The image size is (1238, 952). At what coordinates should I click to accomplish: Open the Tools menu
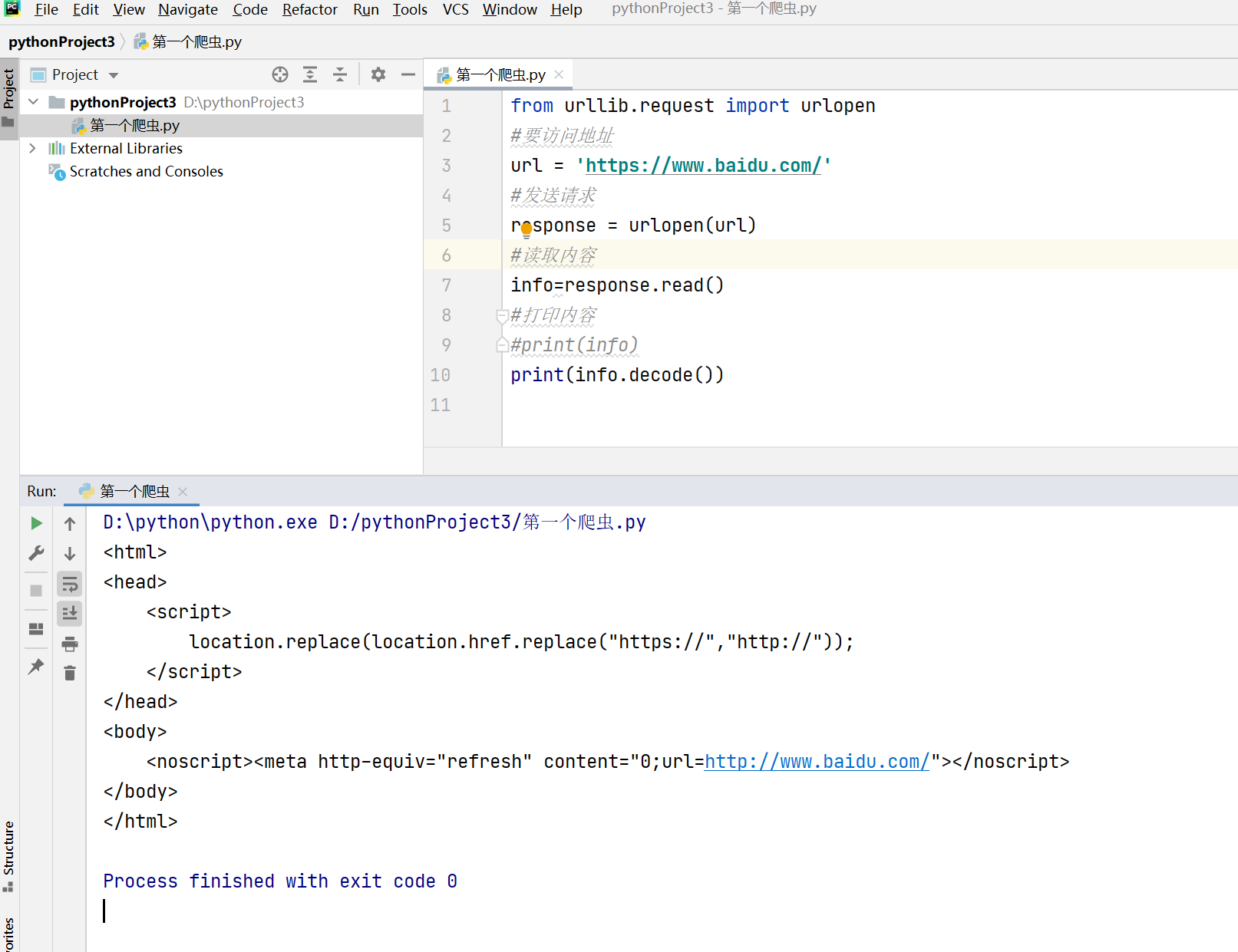pyautogui.click(x=410, y=9)
